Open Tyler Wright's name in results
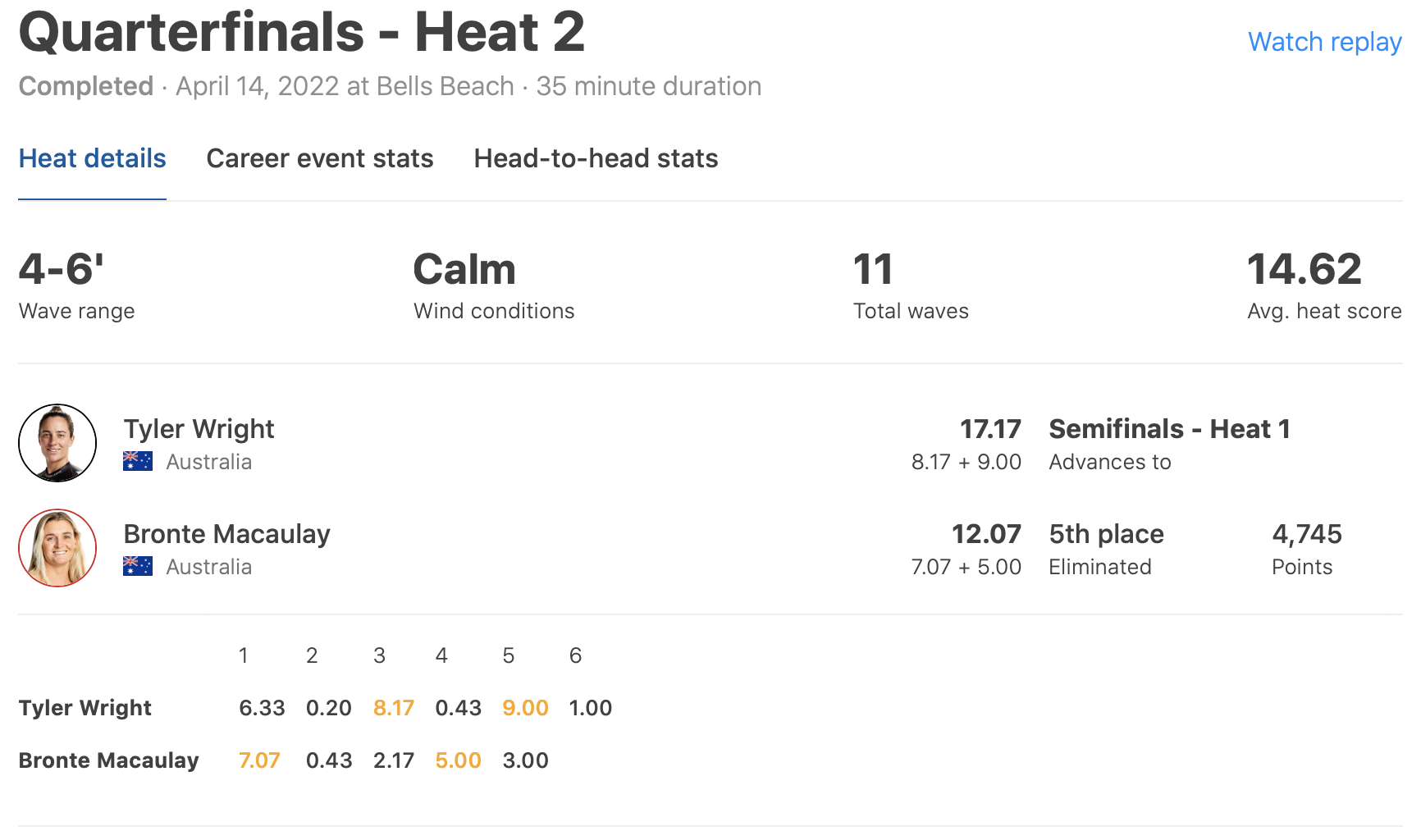 (199, 429)
